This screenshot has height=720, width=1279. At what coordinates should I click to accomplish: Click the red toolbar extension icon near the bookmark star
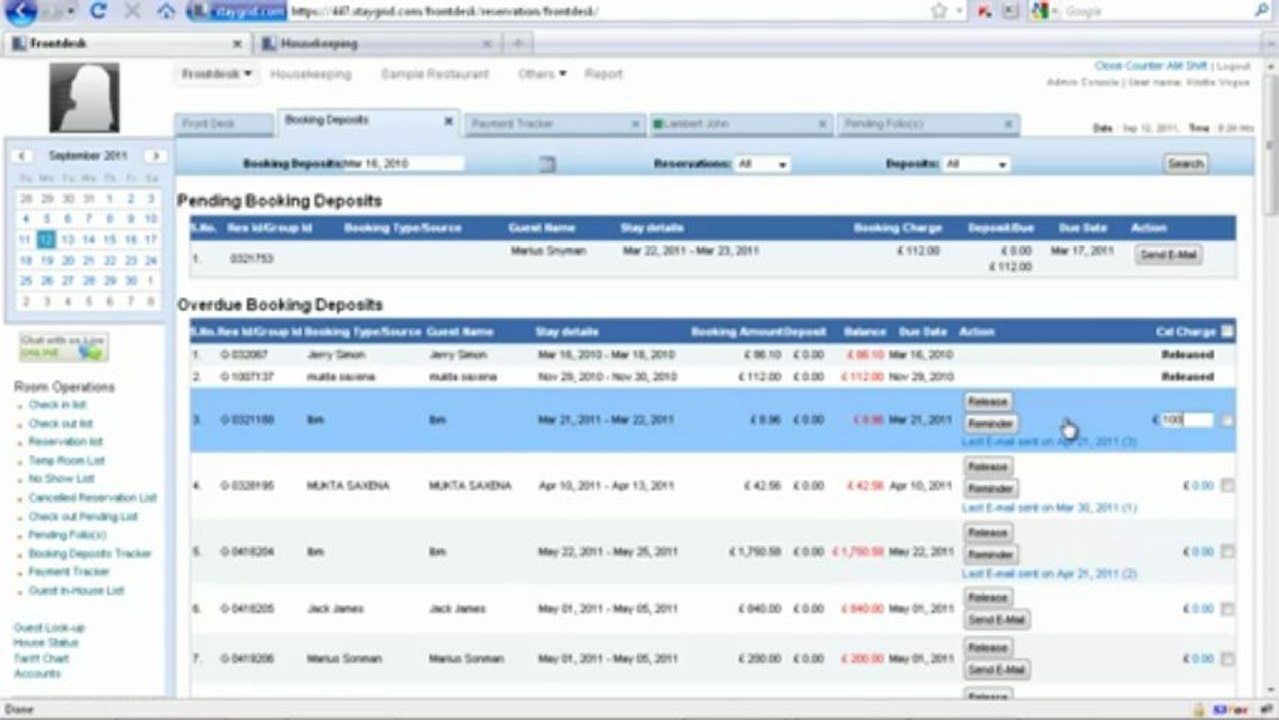984,12
